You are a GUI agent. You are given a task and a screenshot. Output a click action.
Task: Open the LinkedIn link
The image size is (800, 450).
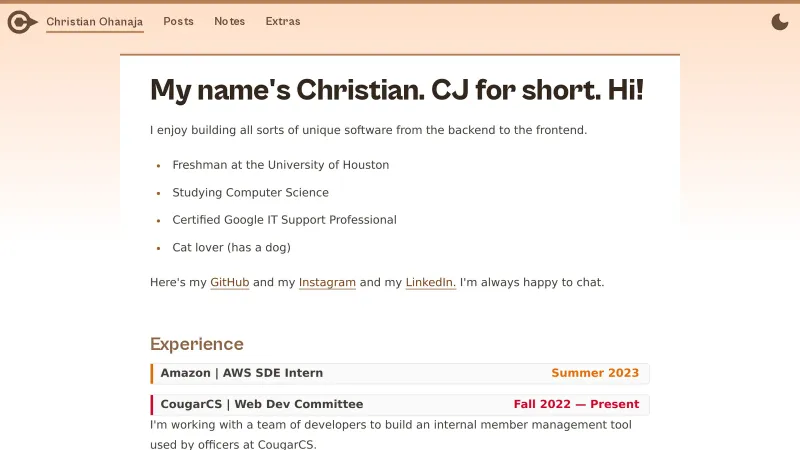430,283
